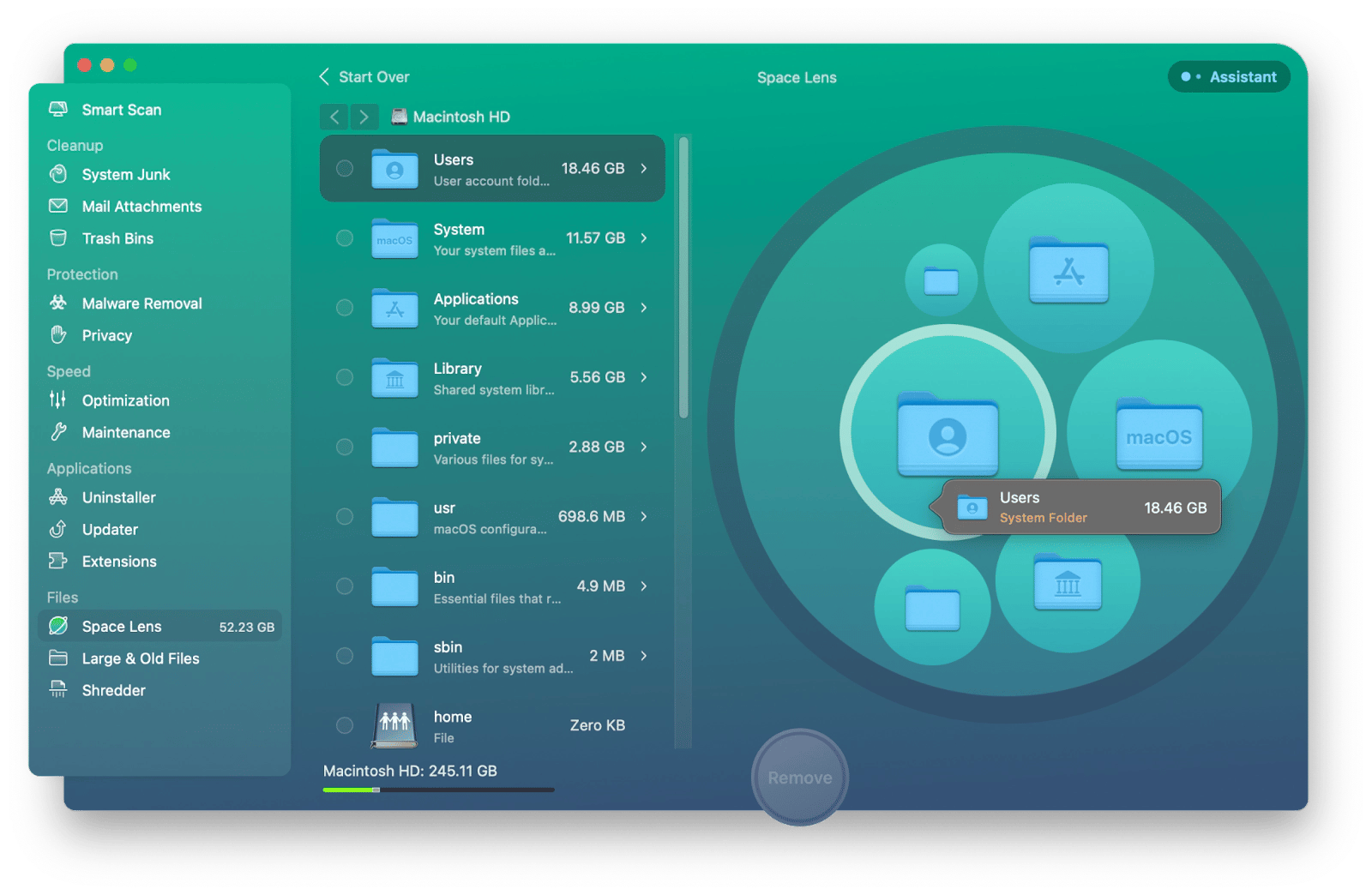Click the Privacy hand icon
The image size is (1372, 895).
(x=58, y=334)
